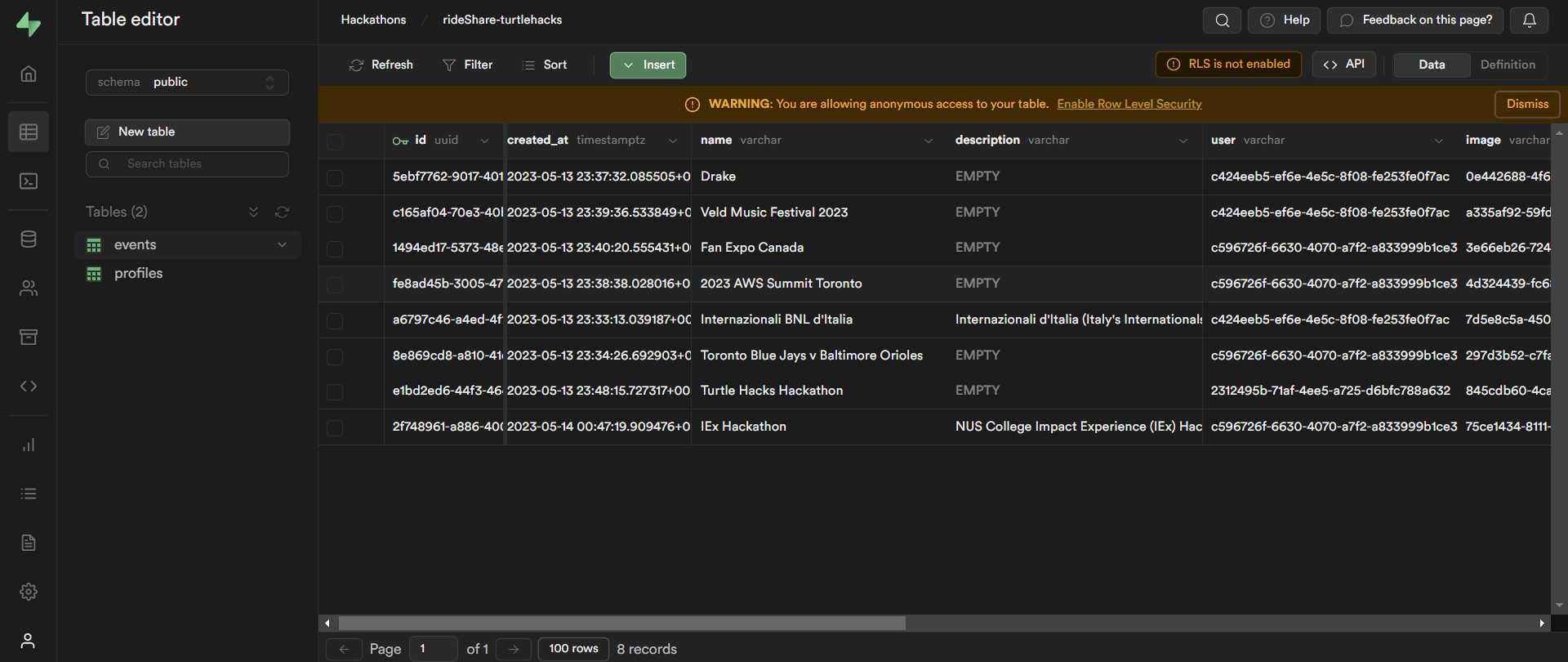This screenshot has width=1568, height=662.
Task: Open the name column menu chevron
Action: coord(929,141)
